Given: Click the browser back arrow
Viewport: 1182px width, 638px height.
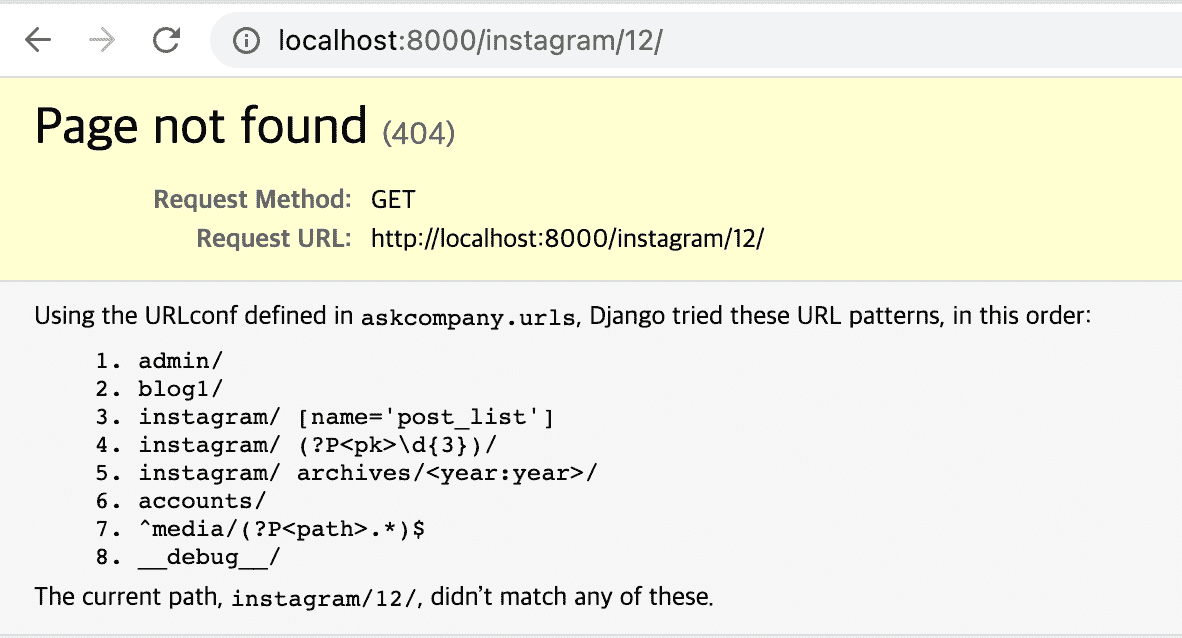Looking at the screenshot, I should [x=38, y=40].
